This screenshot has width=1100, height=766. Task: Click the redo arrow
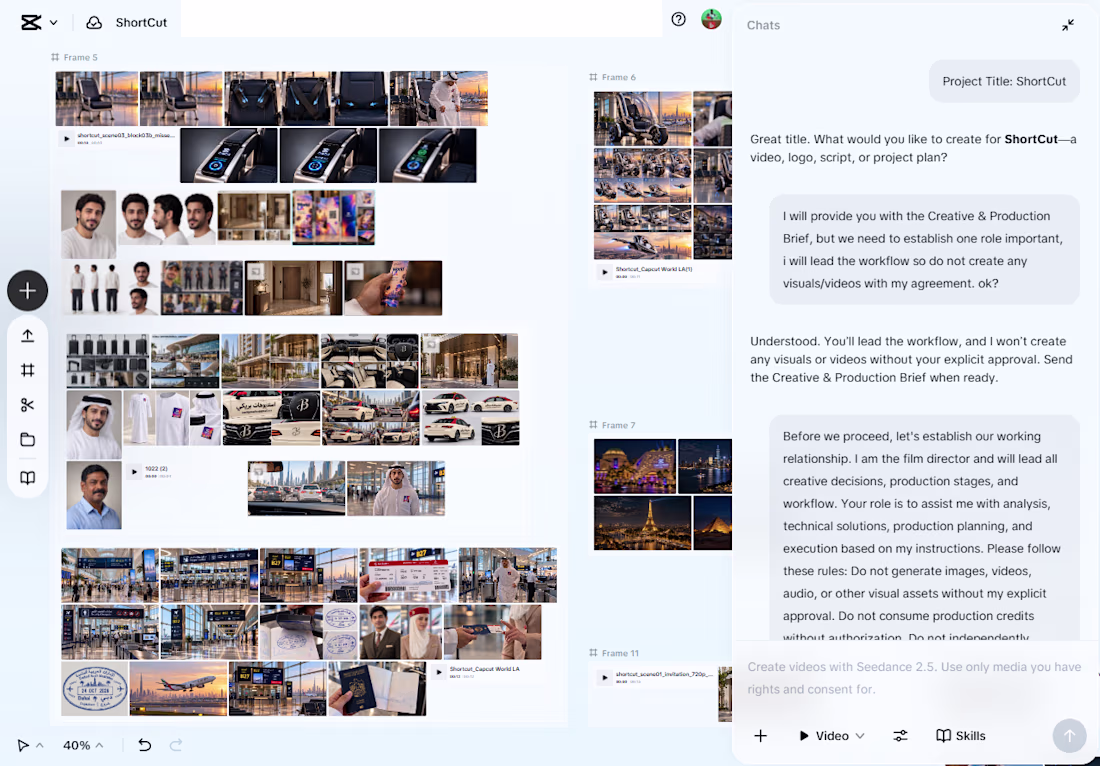(176, 745)
